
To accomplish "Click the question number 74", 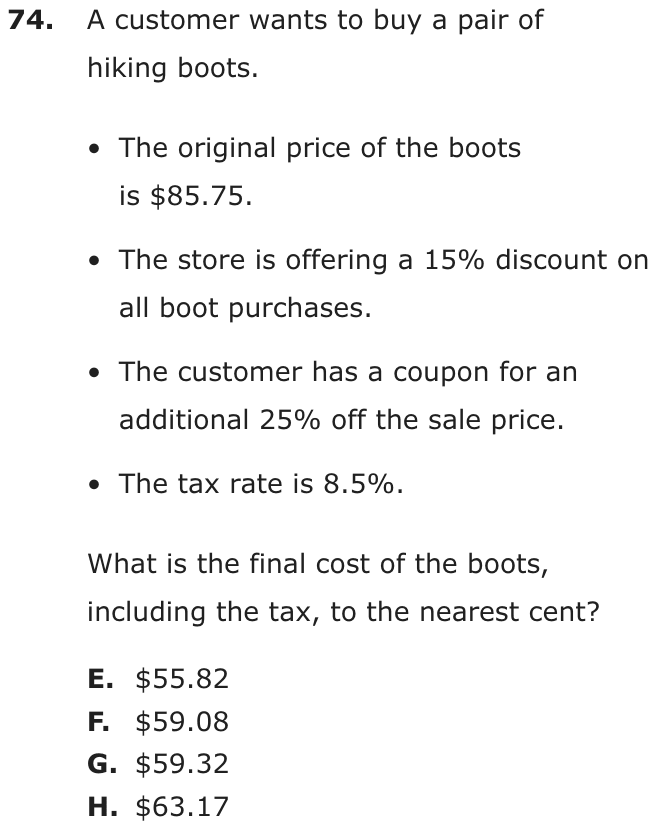I will [31, 20].
